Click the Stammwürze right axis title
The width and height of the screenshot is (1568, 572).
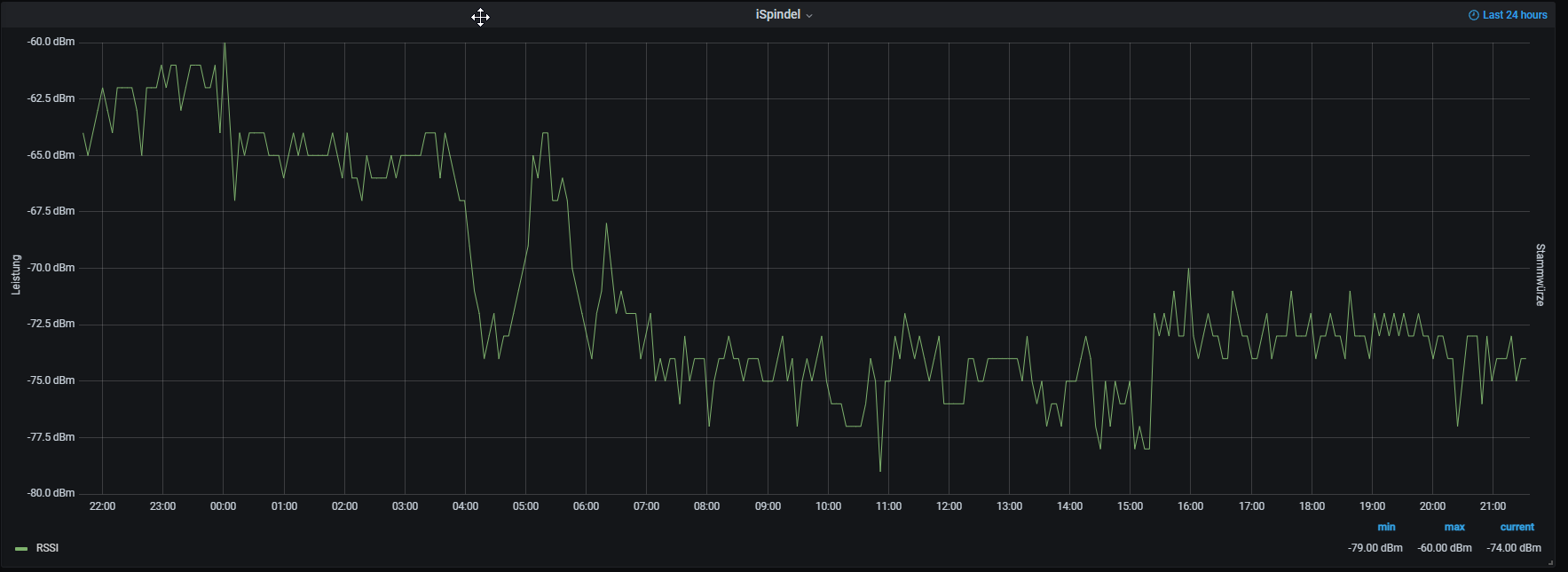(x=1540, y=275)
